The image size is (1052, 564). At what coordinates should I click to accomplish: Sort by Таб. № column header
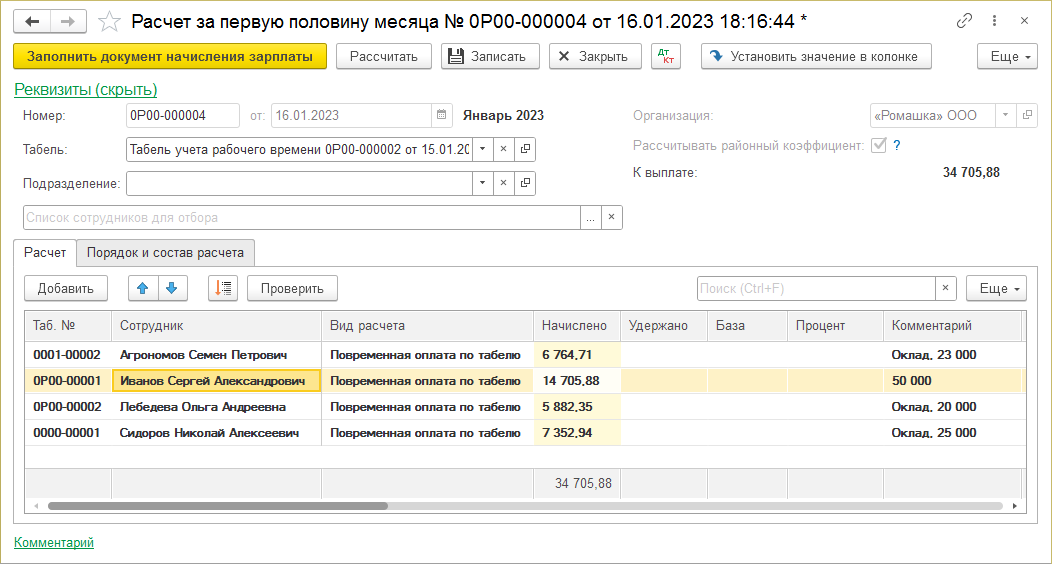(68, 326)
